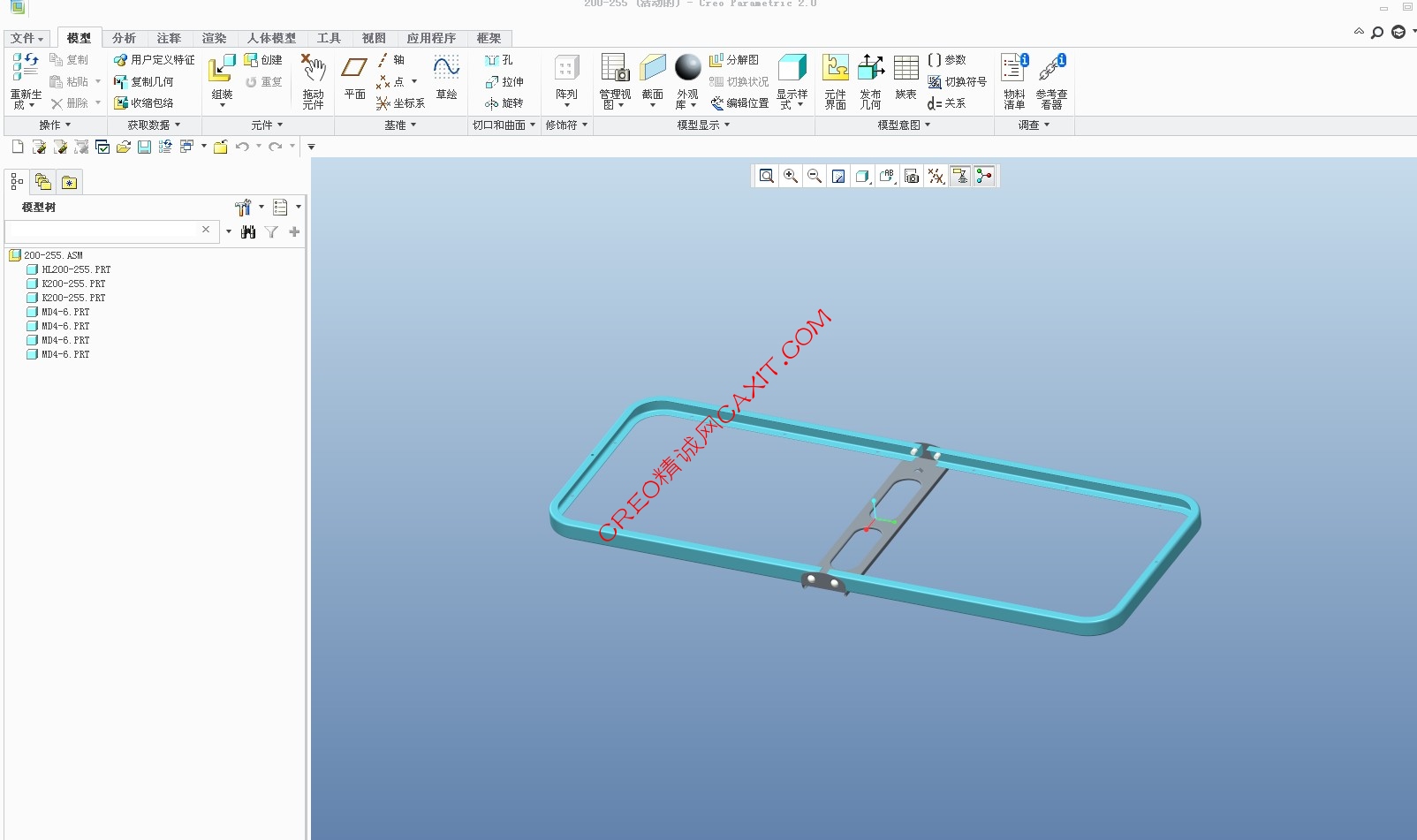1417x840 pixels.
Task: Open the windows switcher dropdown arrow
Action: pos(204,147)
